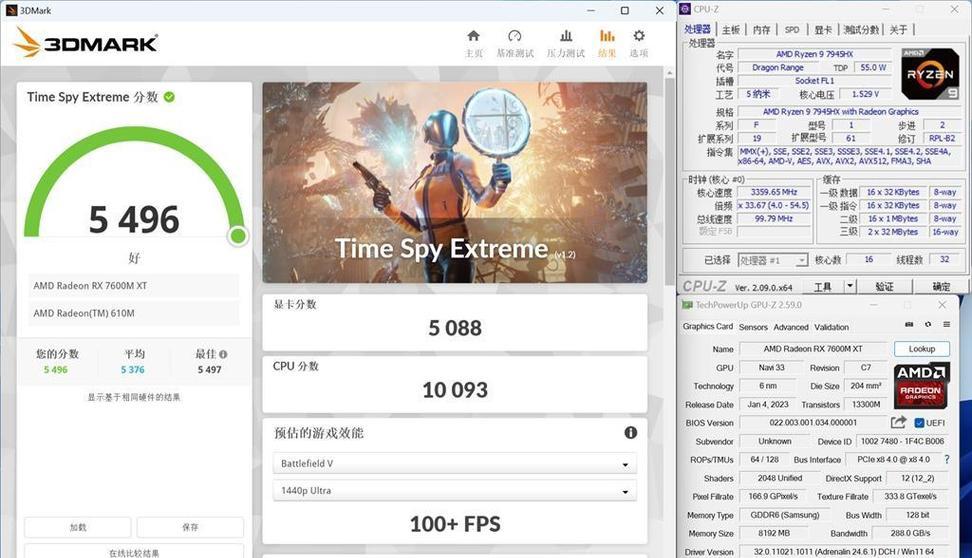Click the save button in 3DMark

pos(190,527)
